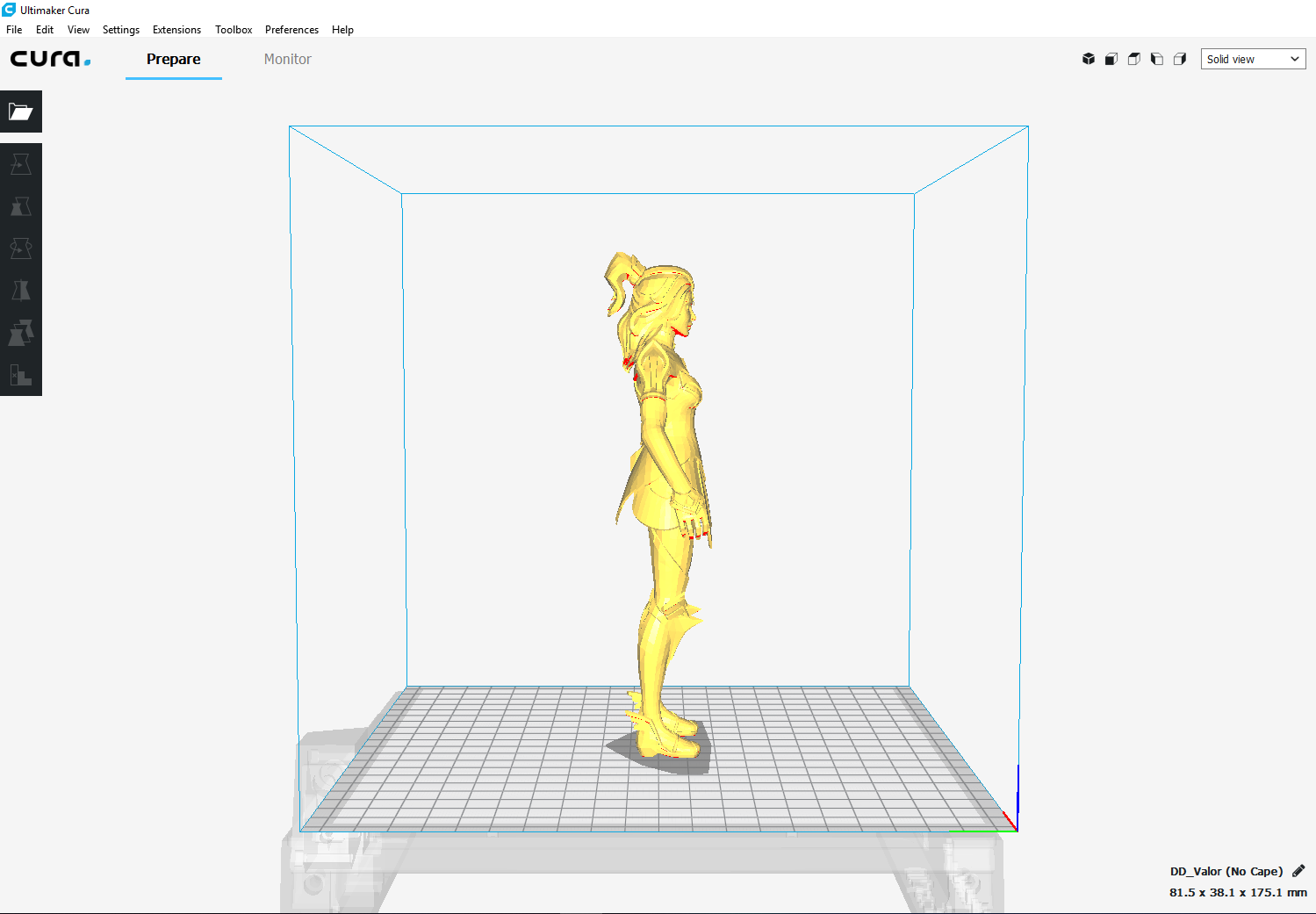1316x914 pixels.
Task: Switch to the Prepare tab
Action: 174,59
